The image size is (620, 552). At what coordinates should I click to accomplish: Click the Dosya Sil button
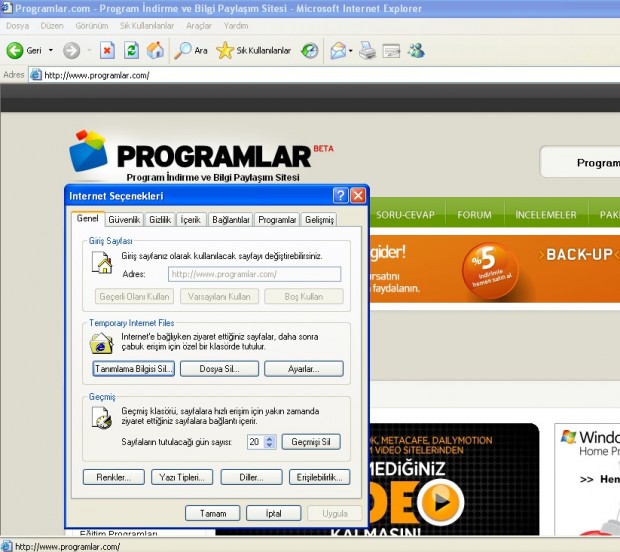(x=219, y=369)
